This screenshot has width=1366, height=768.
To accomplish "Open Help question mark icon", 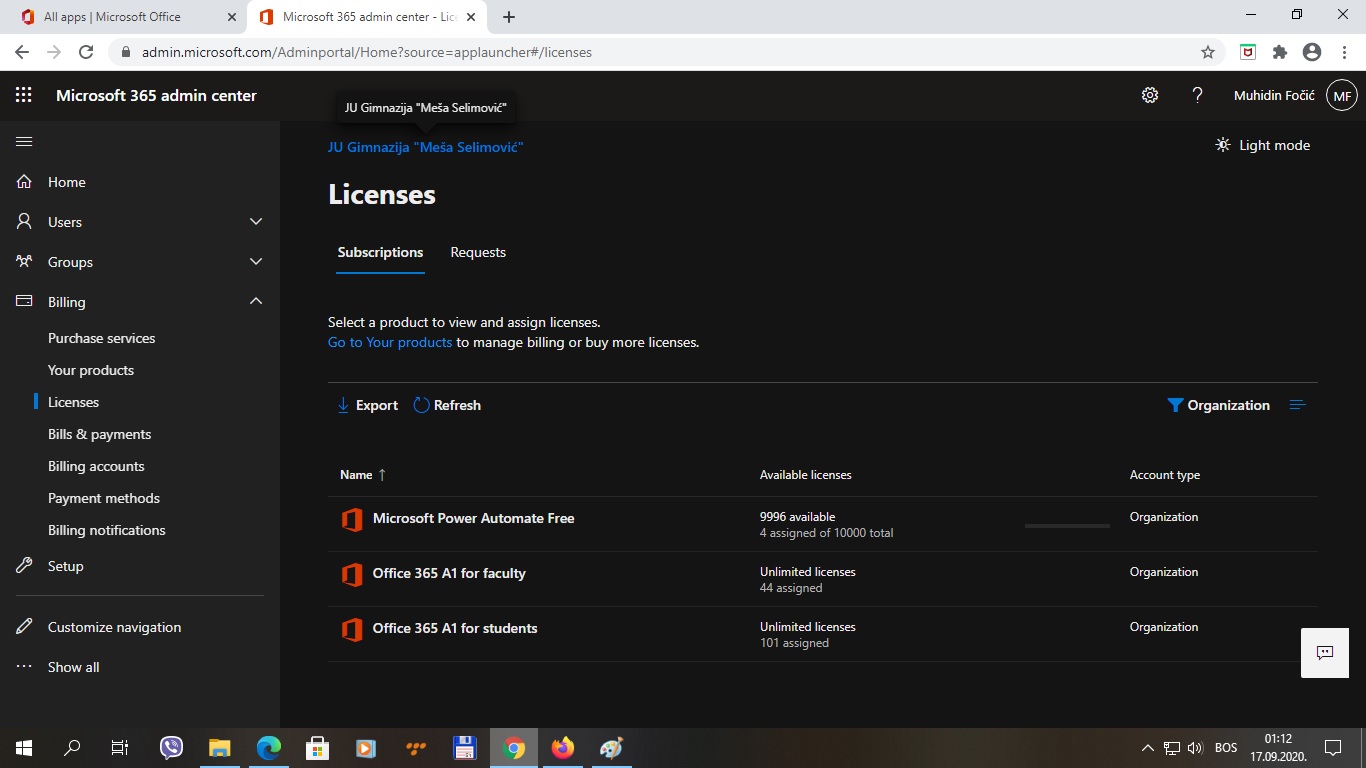I will point(1197,95).
